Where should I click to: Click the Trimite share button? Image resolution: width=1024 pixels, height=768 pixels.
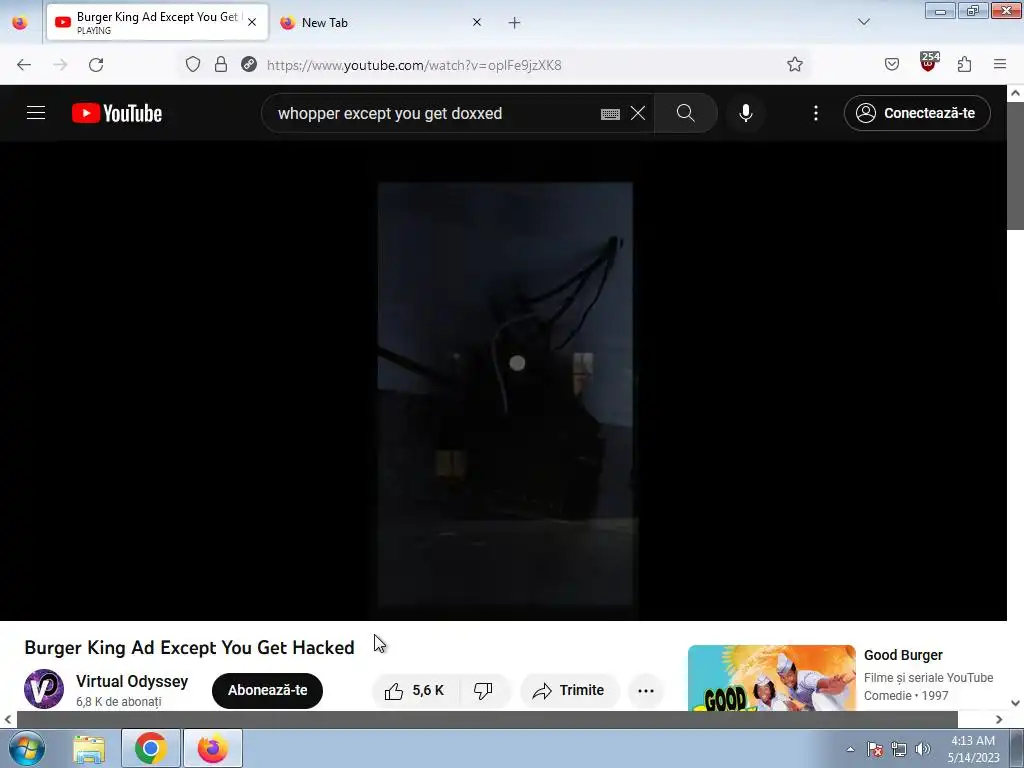tap(569, 690)
